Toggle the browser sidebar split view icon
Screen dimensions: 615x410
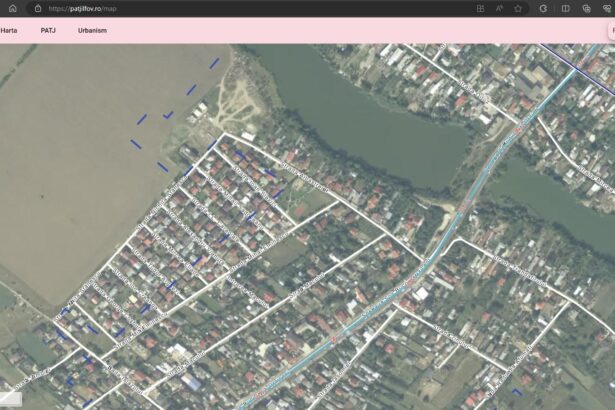565,8
